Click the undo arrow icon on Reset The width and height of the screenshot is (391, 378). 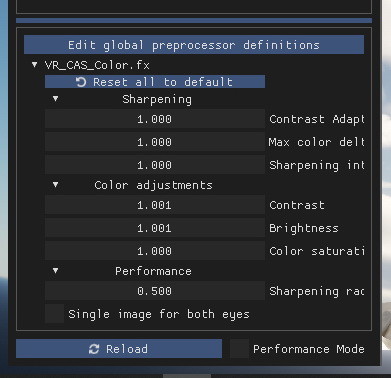click(81, 82)
